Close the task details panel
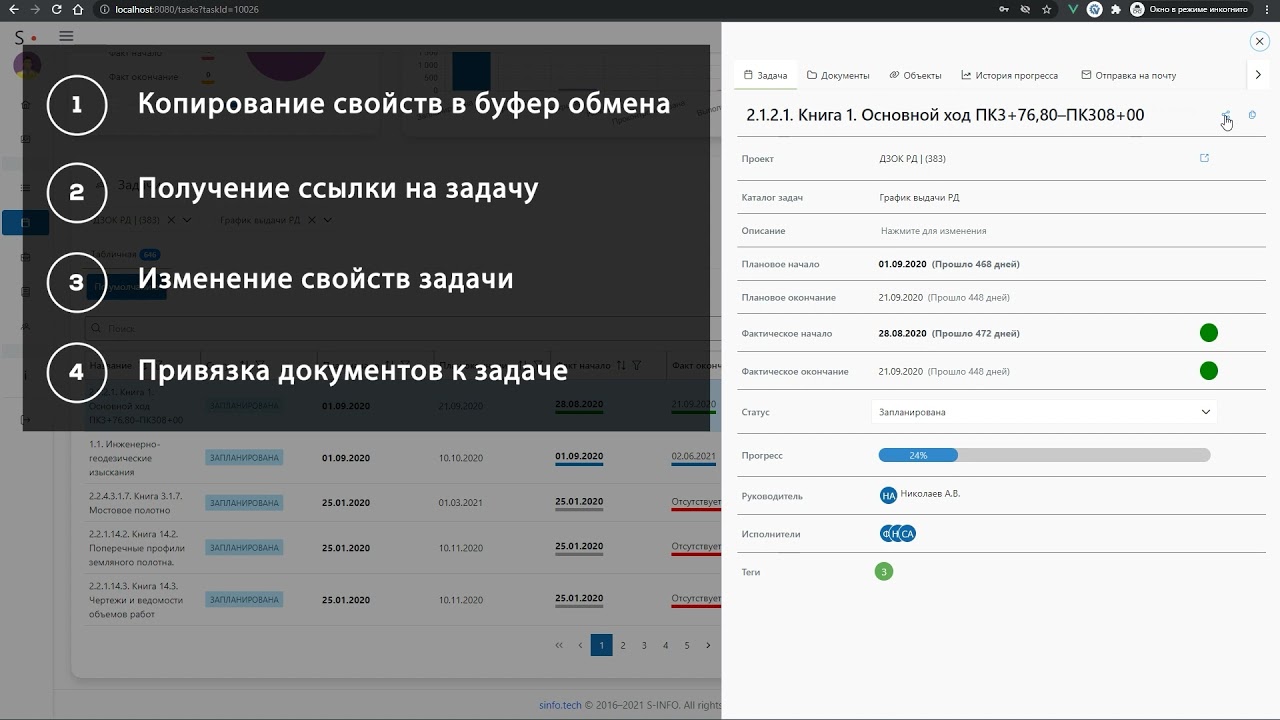The image size is (1280, 720). (1259, 41)
